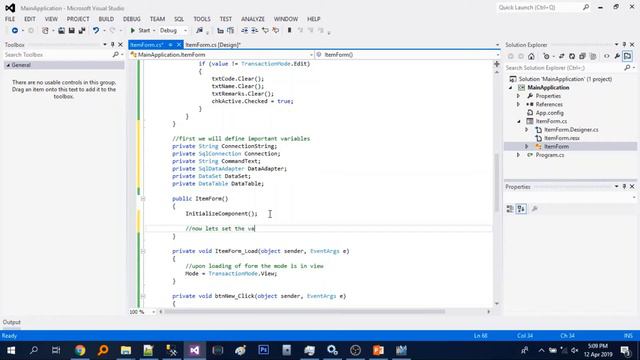
Task: Click the editor horizontal scrollbar
Action: [304, 311]
